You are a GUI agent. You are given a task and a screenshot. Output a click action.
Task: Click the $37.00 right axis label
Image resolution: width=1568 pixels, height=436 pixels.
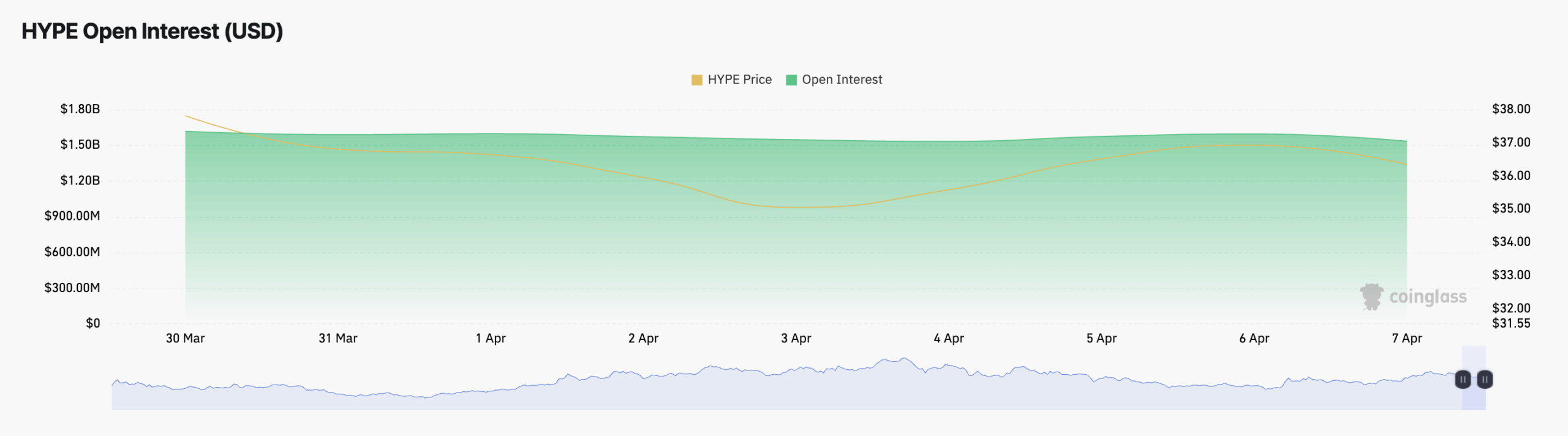click(1511, 142)
